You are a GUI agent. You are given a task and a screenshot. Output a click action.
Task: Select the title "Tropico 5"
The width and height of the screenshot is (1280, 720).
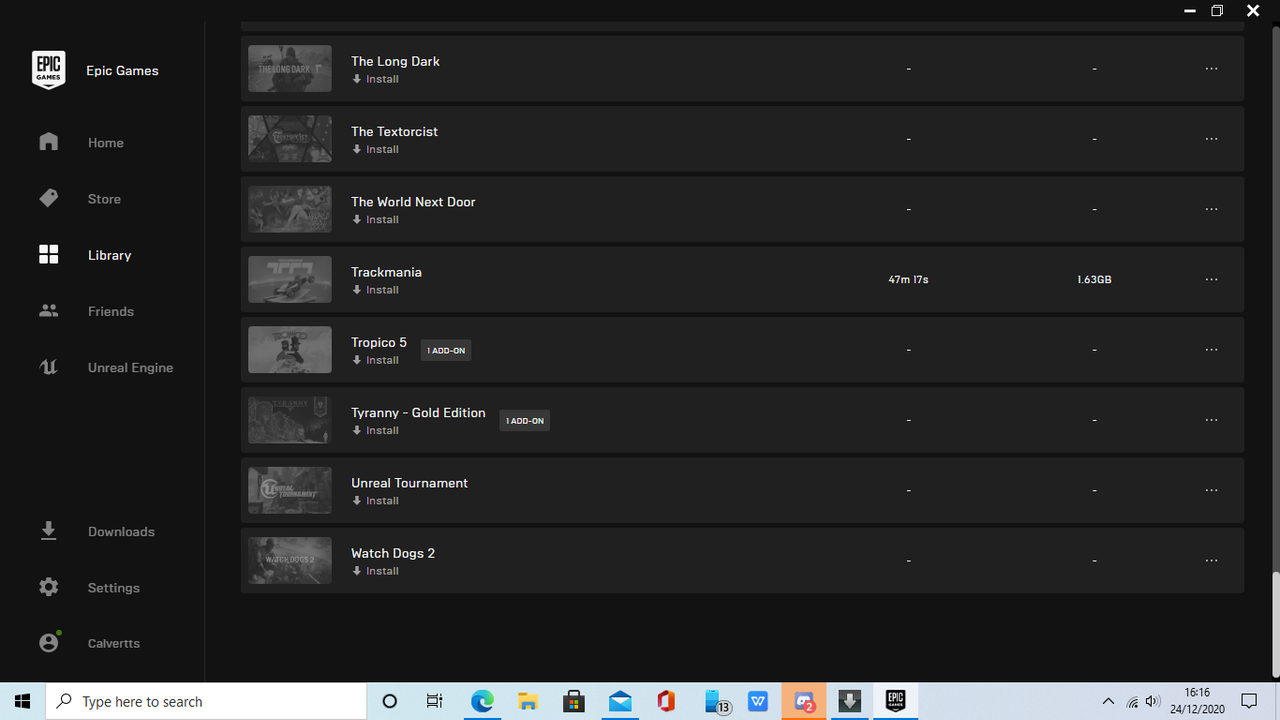379,342
